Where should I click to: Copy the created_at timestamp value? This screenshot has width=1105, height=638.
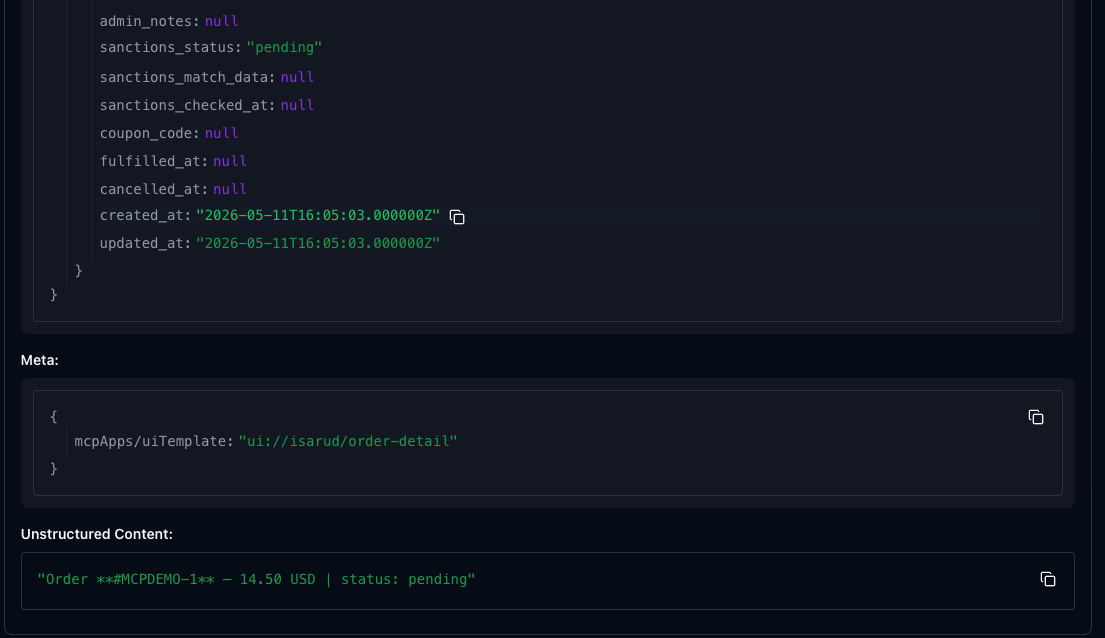[x=457, y=217]
